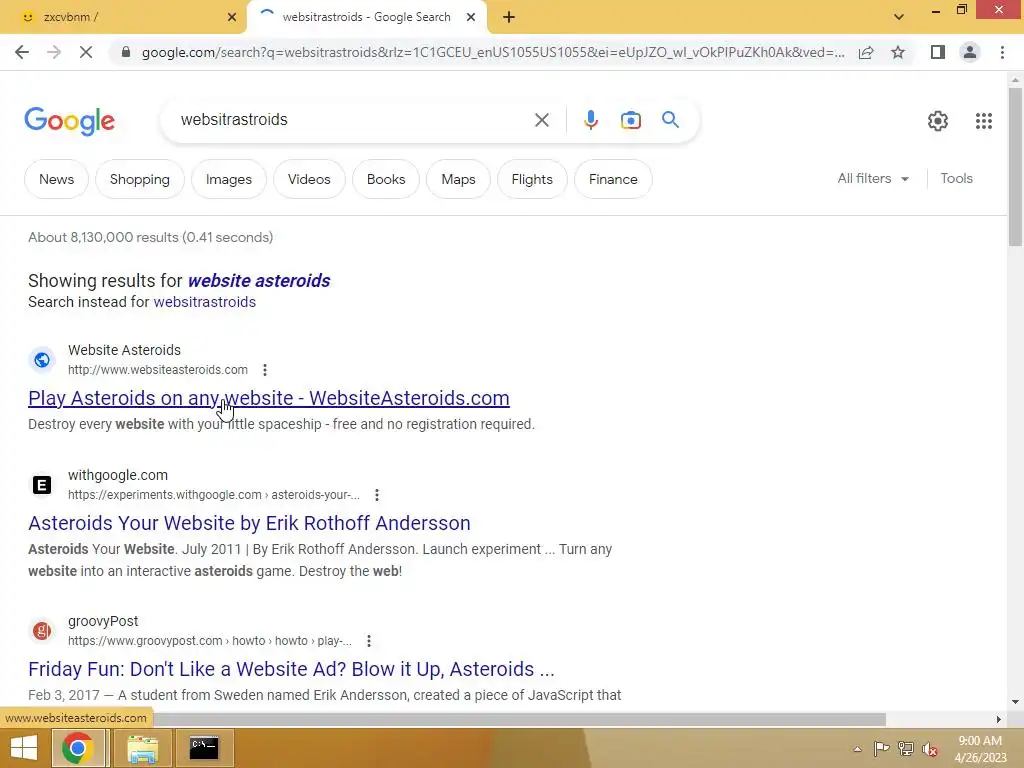Image resolution: width=1024 pixels, height=768 pixels.
Task: Click the websiteasteroids.com URL text
Action: pos(157,370)
